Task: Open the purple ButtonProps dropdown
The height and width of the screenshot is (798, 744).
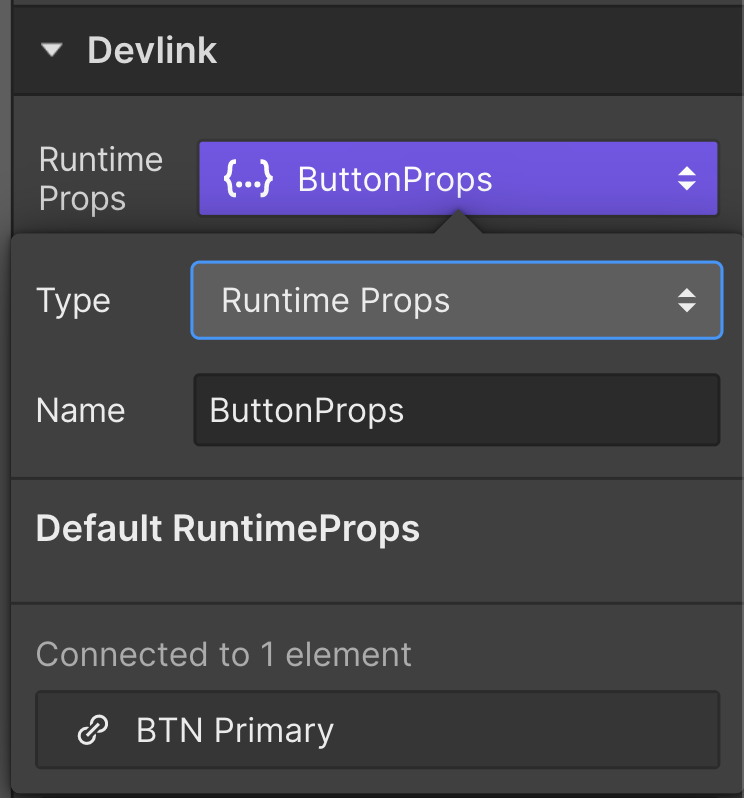Action: pyautogui.click(x=458, y=179)
